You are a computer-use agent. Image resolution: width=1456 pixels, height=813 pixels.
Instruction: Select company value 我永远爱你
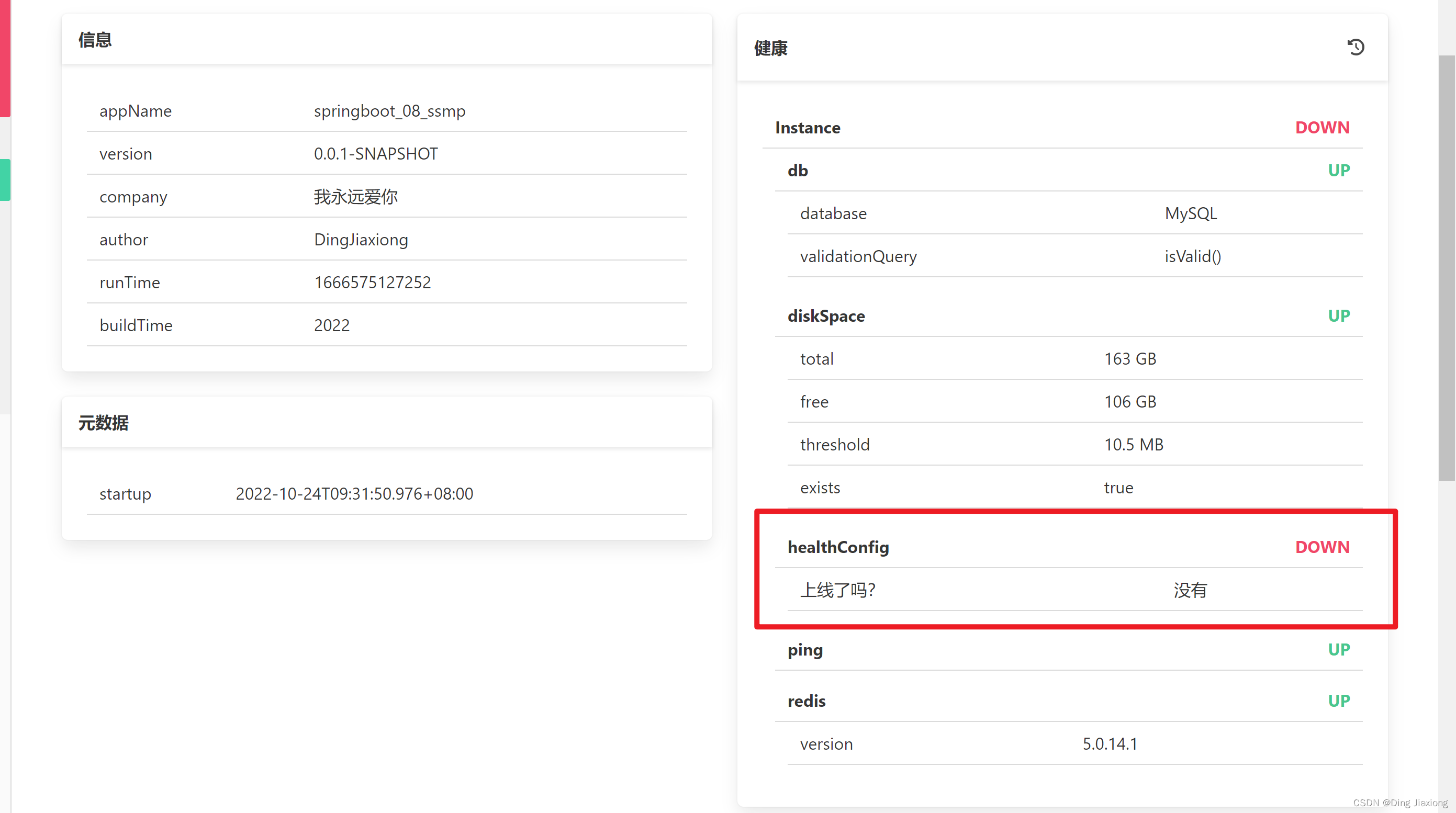click(355, 197)
